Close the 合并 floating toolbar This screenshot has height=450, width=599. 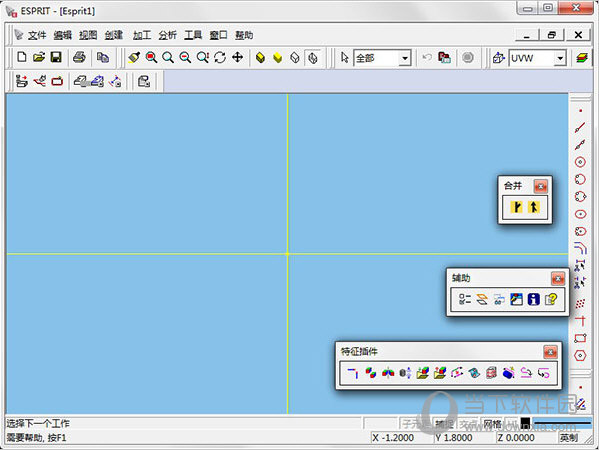[541, 186]
